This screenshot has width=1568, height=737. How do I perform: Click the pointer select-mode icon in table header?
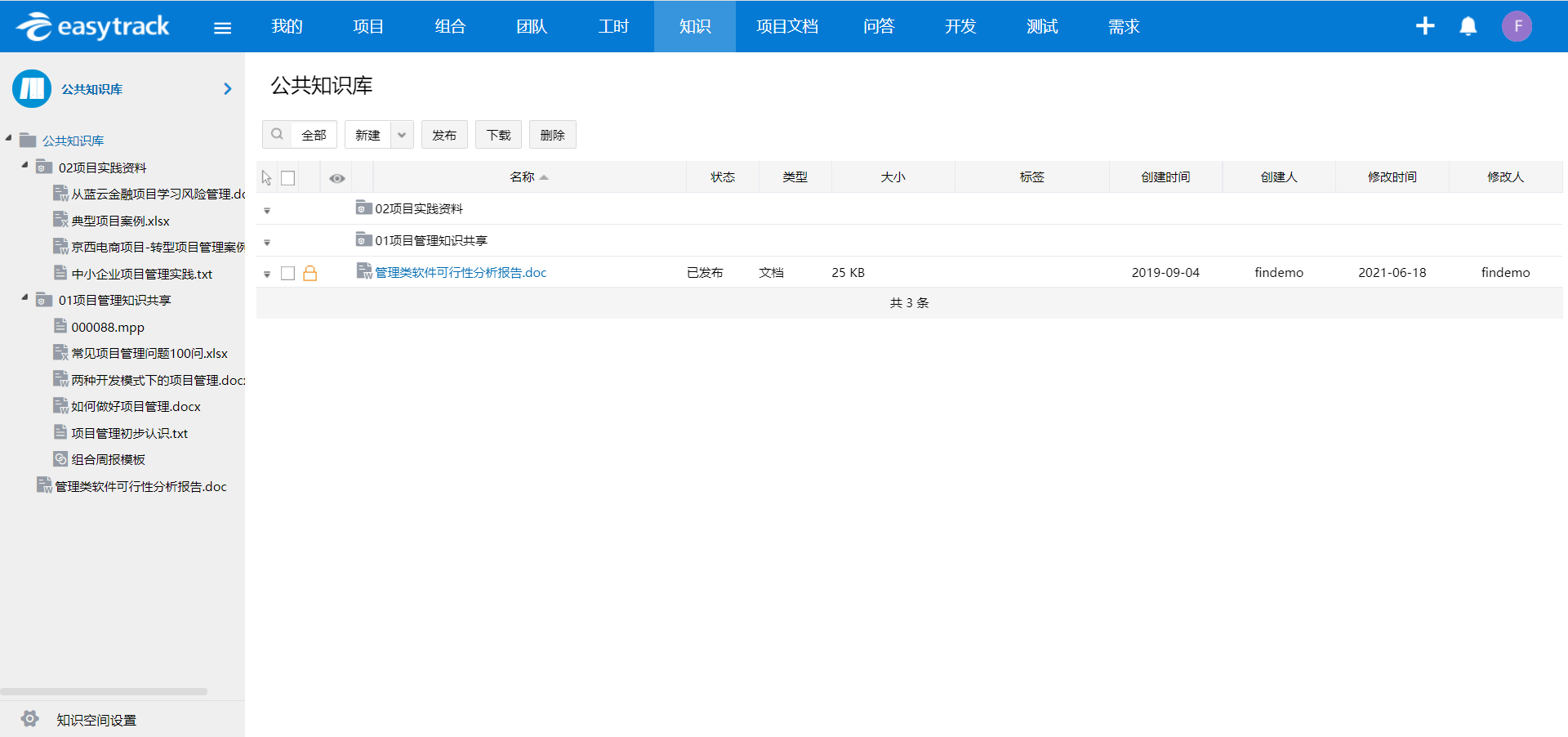coord(266,177)
